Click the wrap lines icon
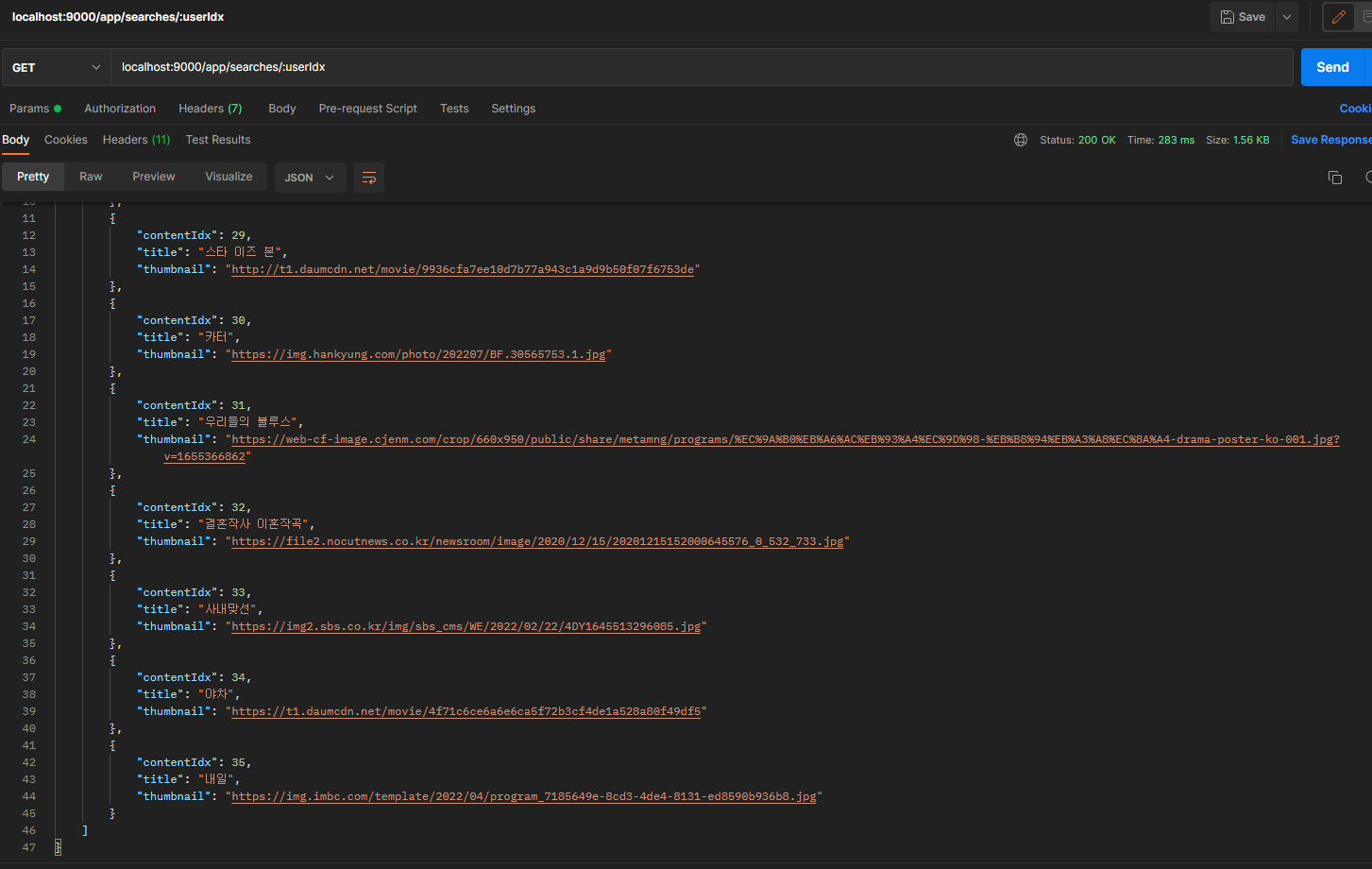The image size is (1372, 869). pyautogui.click(x=369, y=178)
